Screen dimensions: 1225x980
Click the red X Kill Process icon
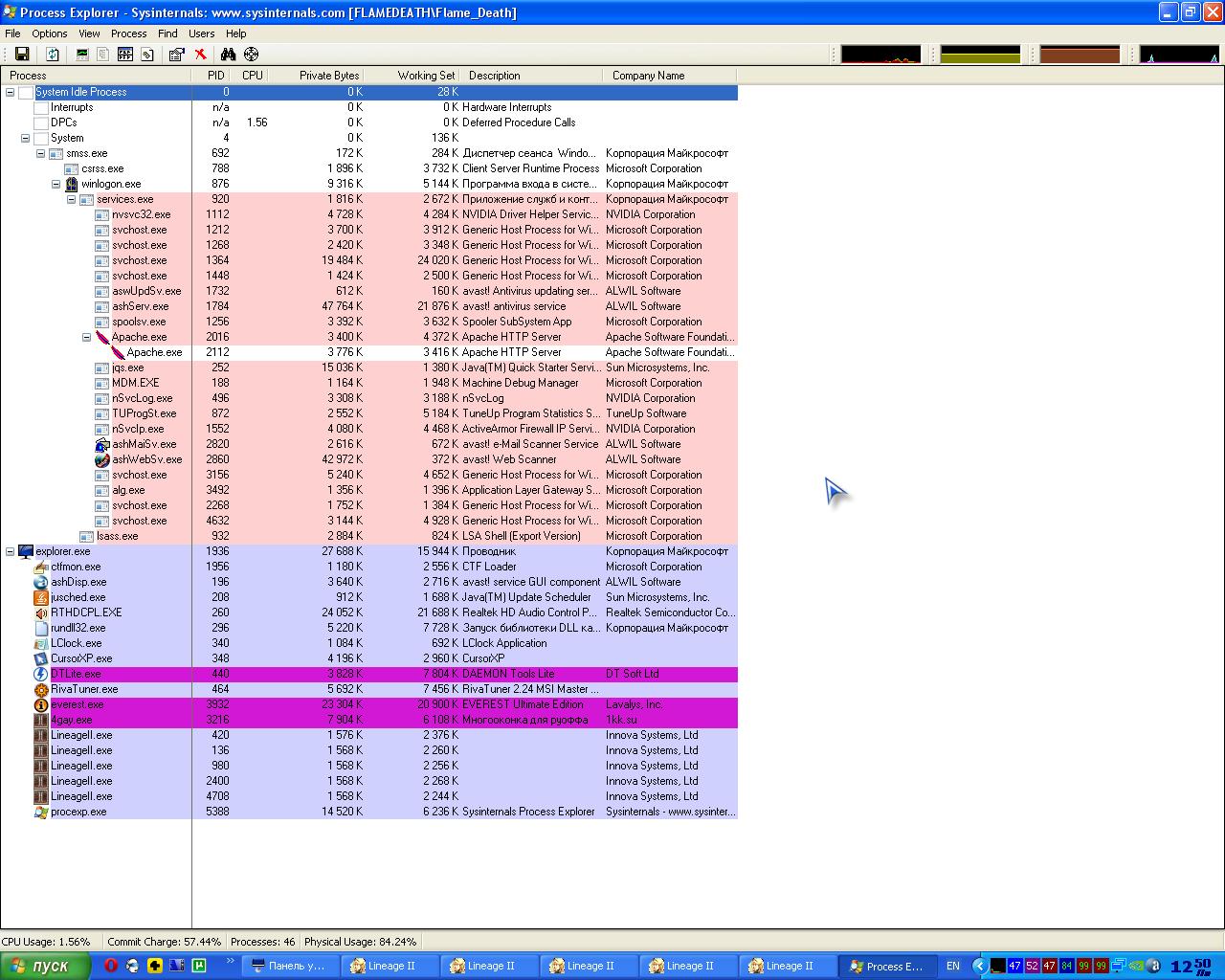pos(200,55)
